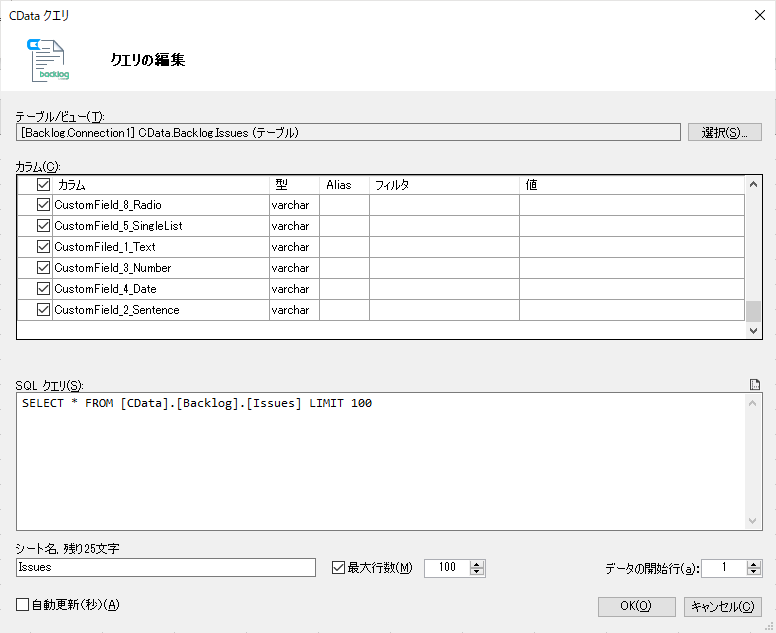Click the SQL query box scroll up arrow
The height and width of the screenshot is (633, 776).
tap(752, 403)
